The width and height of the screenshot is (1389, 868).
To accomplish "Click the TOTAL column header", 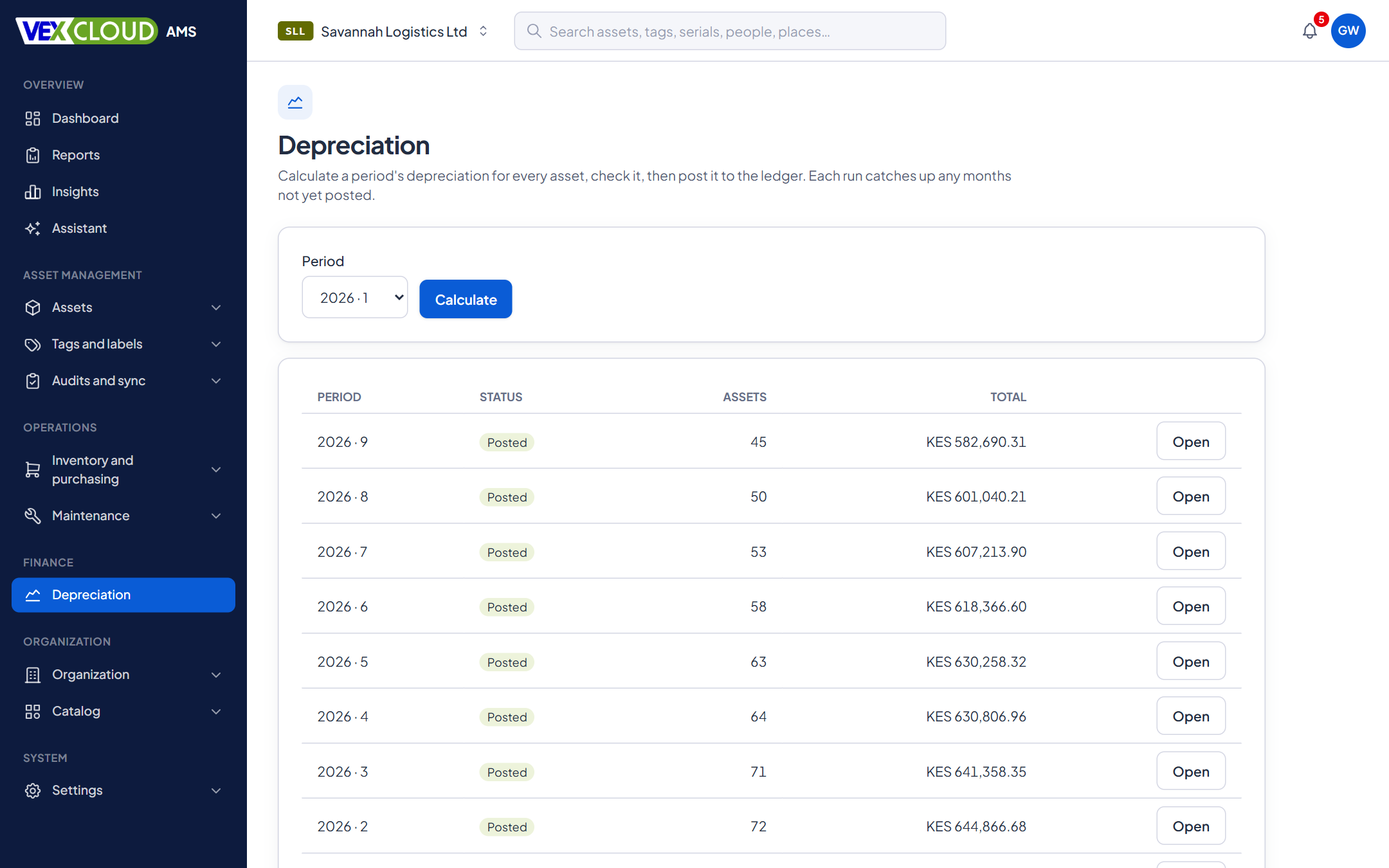I will (1008, 397).
